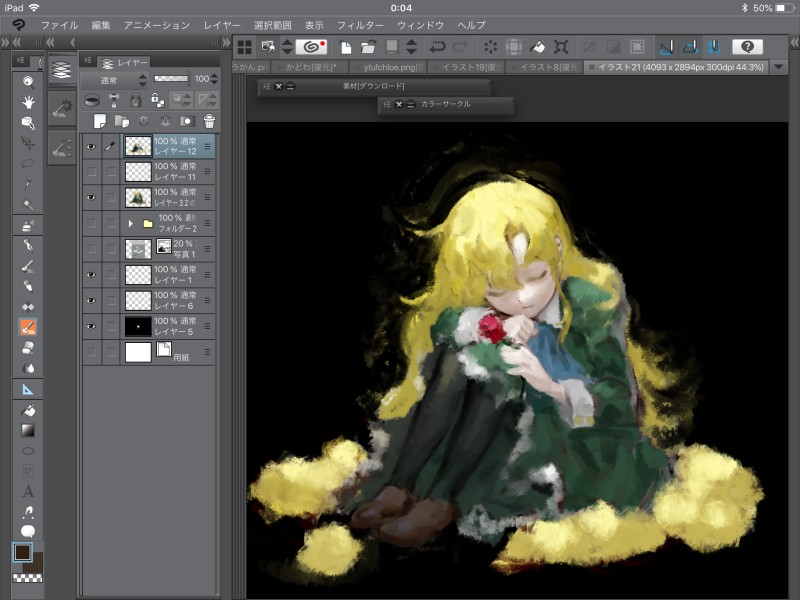Open the レイヤー menu
Viewport: 800px width, 600px height.
(221, 25)
